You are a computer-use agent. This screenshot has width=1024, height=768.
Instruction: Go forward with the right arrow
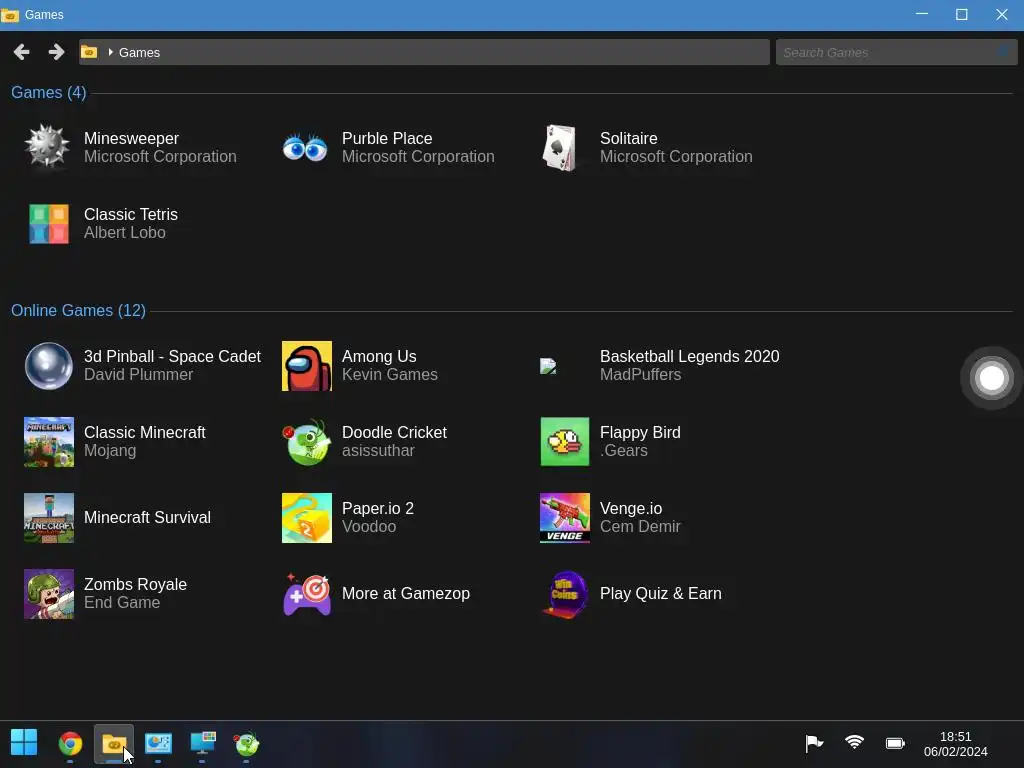(56, 52)
